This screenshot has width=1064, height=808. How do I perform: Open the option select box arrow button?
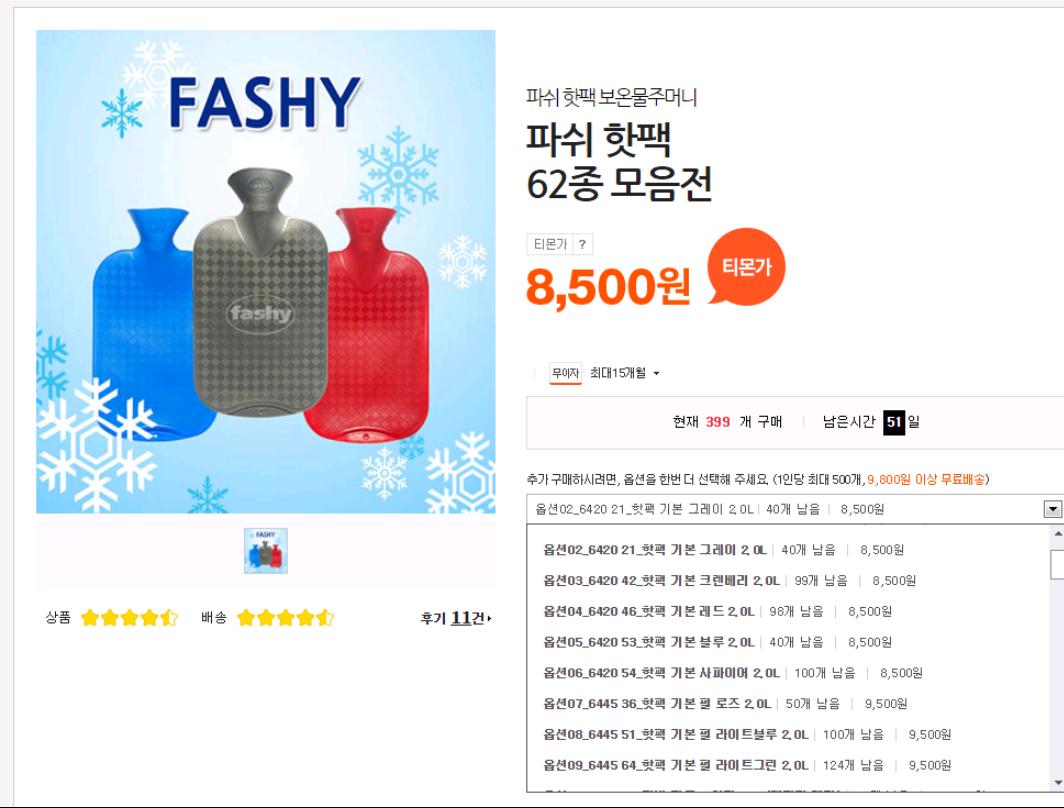tap(1052, 508)
